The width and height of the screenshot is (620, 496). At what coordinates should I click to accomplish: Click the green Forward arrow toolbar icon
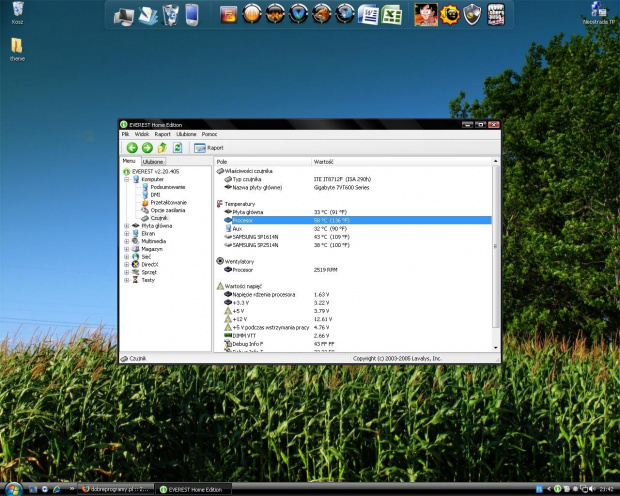coord(147,147)
